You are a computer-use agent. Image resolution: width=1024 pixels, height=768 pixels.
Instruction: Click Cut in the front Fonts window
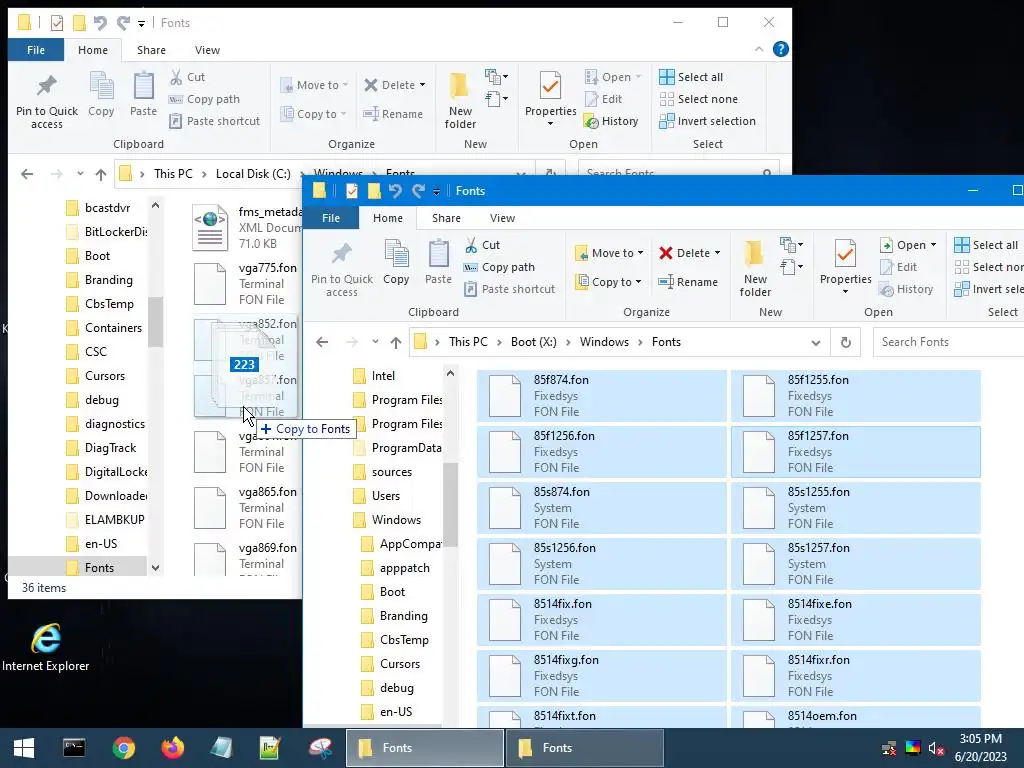[483, 245]
